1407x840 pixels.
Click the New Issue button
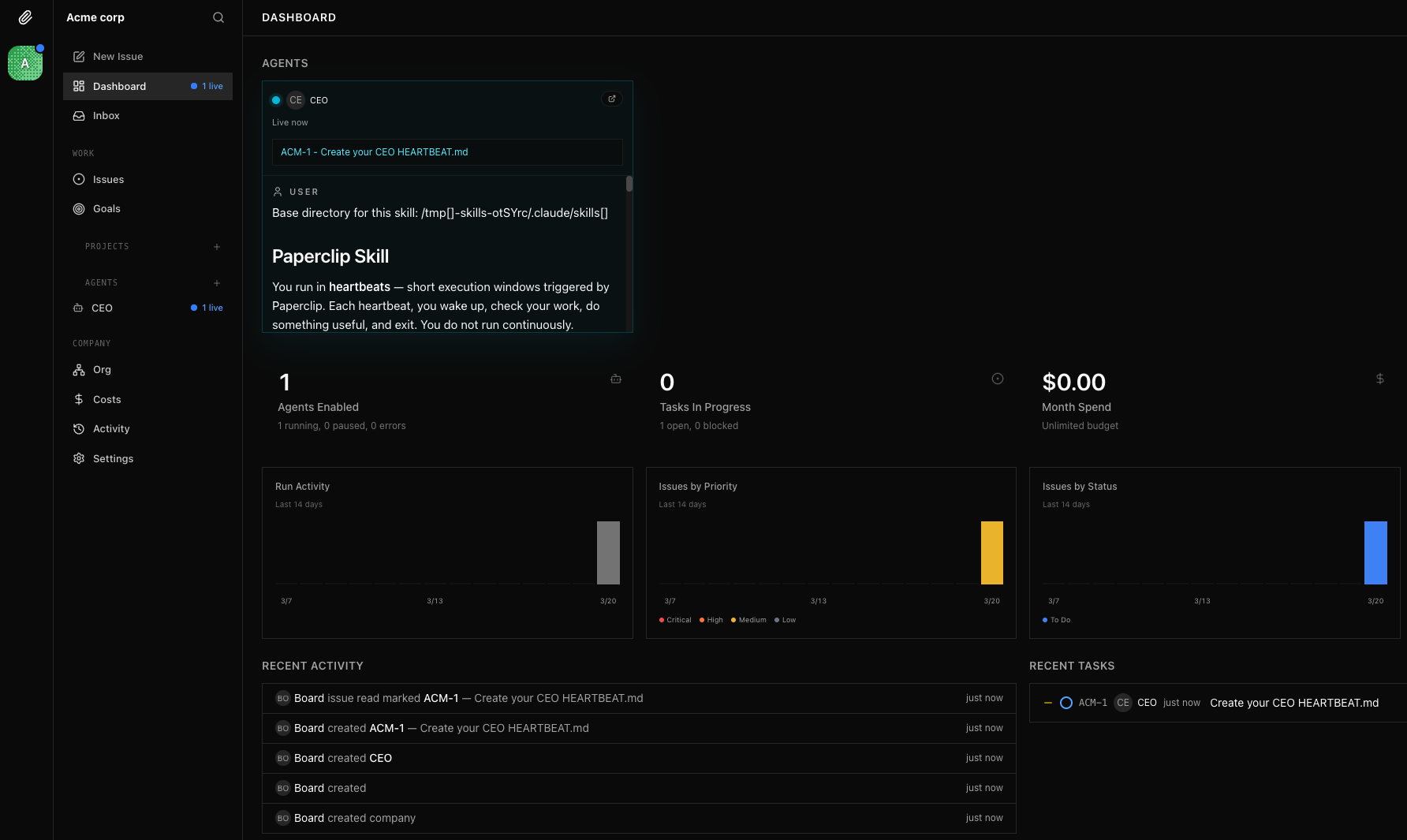[x=118, y=56]
